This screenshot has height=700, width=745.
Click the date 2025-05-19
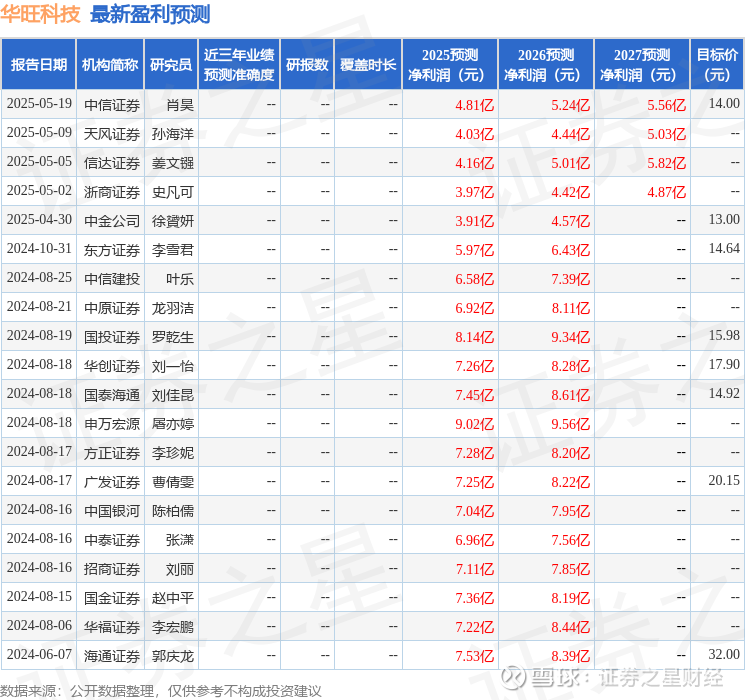point(39,104)
